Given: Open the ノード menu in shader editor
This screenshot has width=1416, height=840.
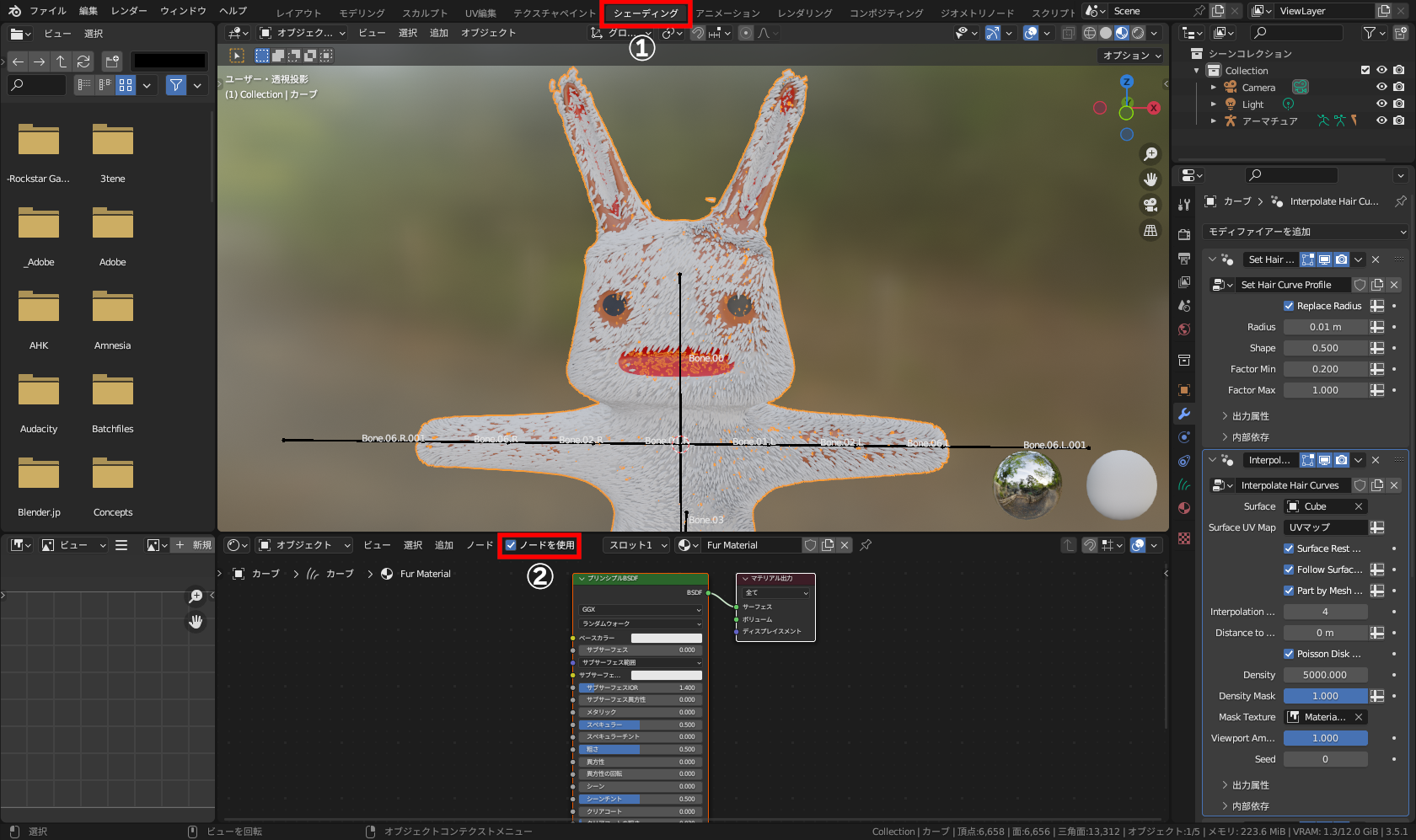Looking at the screenshot, I should (x=480, y=545).
